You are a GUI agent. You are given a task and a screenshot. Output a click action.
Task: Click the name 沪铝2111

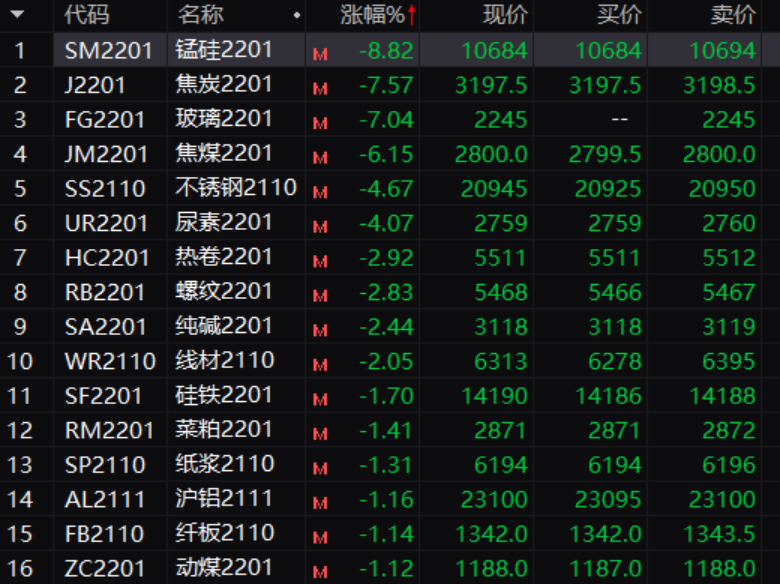click(223, 498)
